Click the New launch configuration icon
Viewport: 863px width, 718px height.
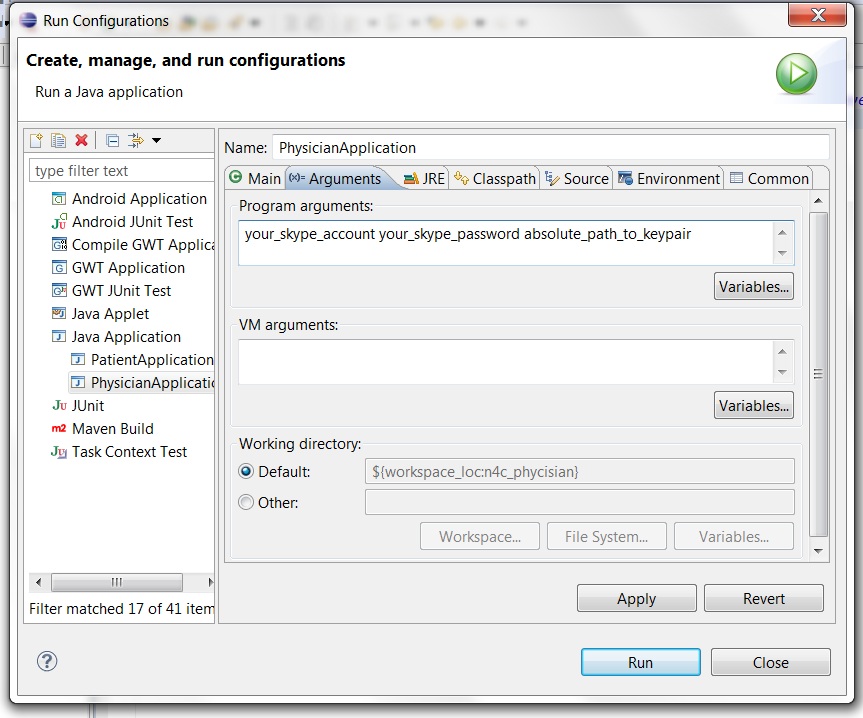[x=37, y=141]
